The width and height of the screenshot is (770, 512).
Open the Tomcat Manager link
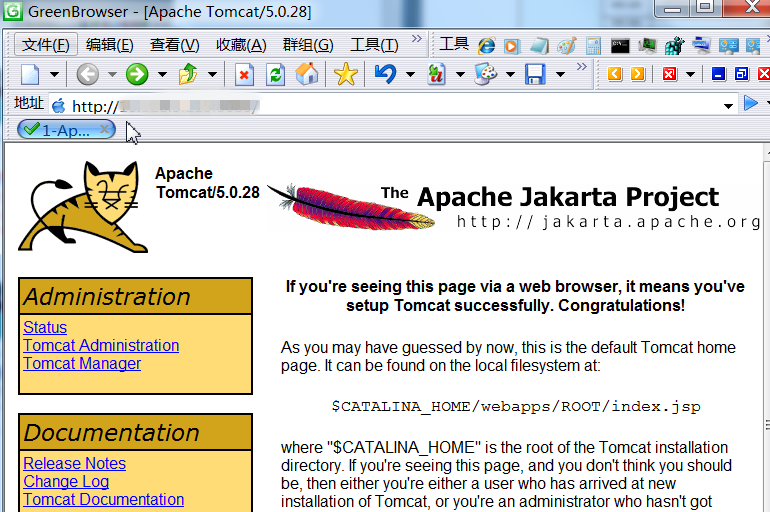pos(82,364)
